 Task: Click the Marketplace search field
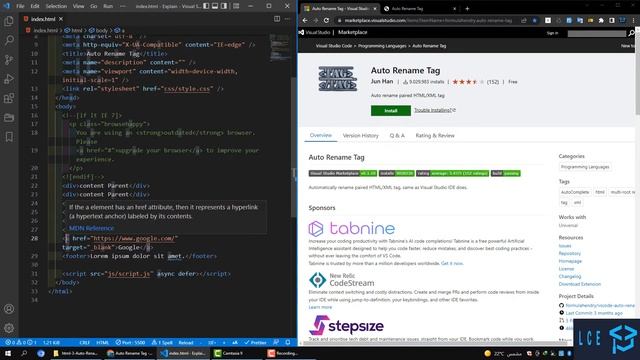(x=596, y=33)
